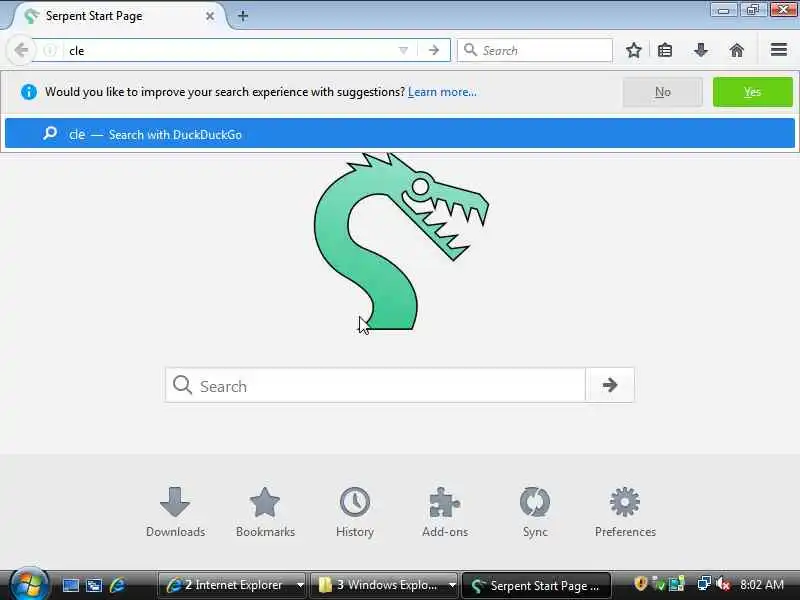Click the back navigation arrow
This screenshot has width=800, height=600.
(x=21, y=50)
